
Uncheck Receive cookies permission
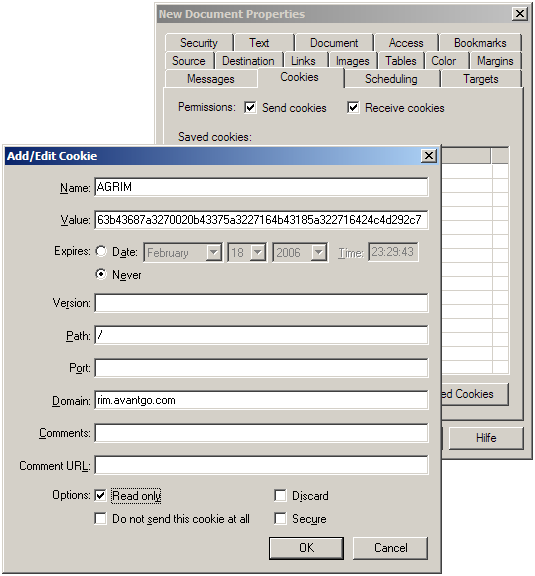coord(353,108)
